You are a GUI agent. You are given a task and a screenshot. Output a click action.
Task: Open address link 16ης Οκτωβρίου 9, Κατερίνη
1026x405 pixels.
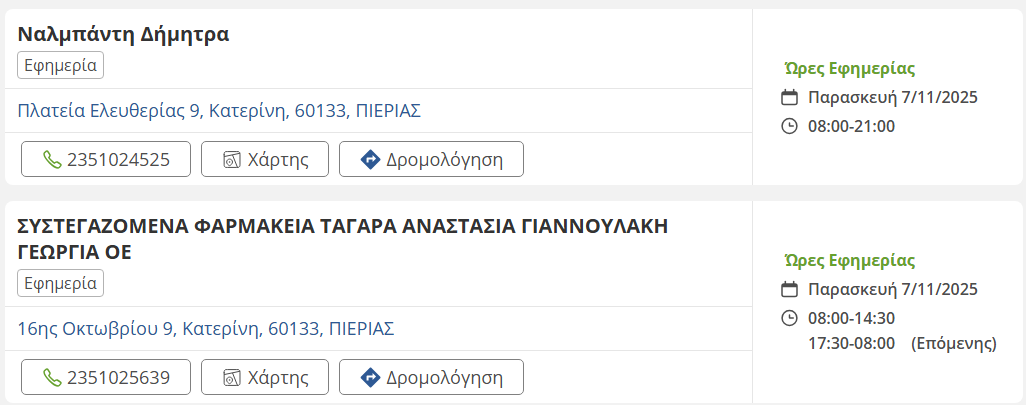206,328
